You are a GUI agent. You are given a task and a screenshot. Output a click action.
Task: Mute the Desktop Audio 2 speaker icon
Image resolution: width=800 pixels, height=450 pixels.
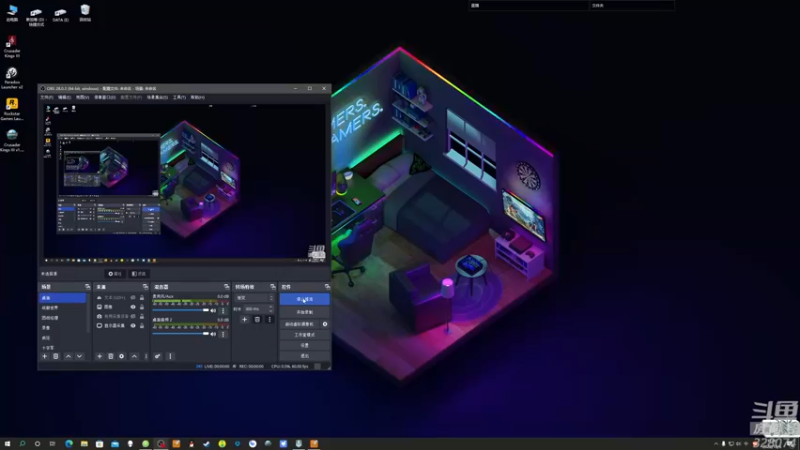pyautogui.click(x=213, y=334)
